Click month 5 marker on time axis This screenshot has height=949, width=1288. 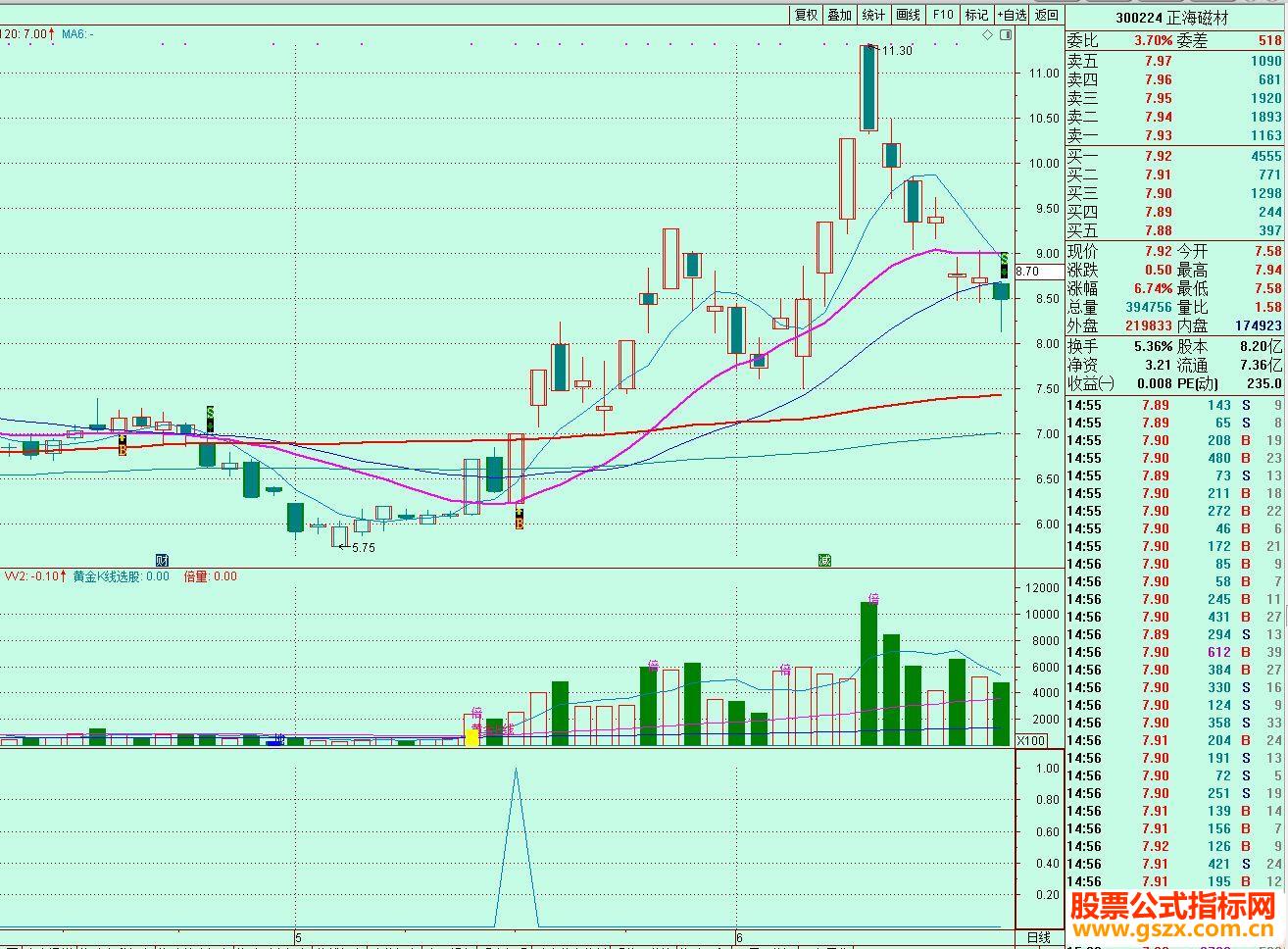click(x=298, y=938)
